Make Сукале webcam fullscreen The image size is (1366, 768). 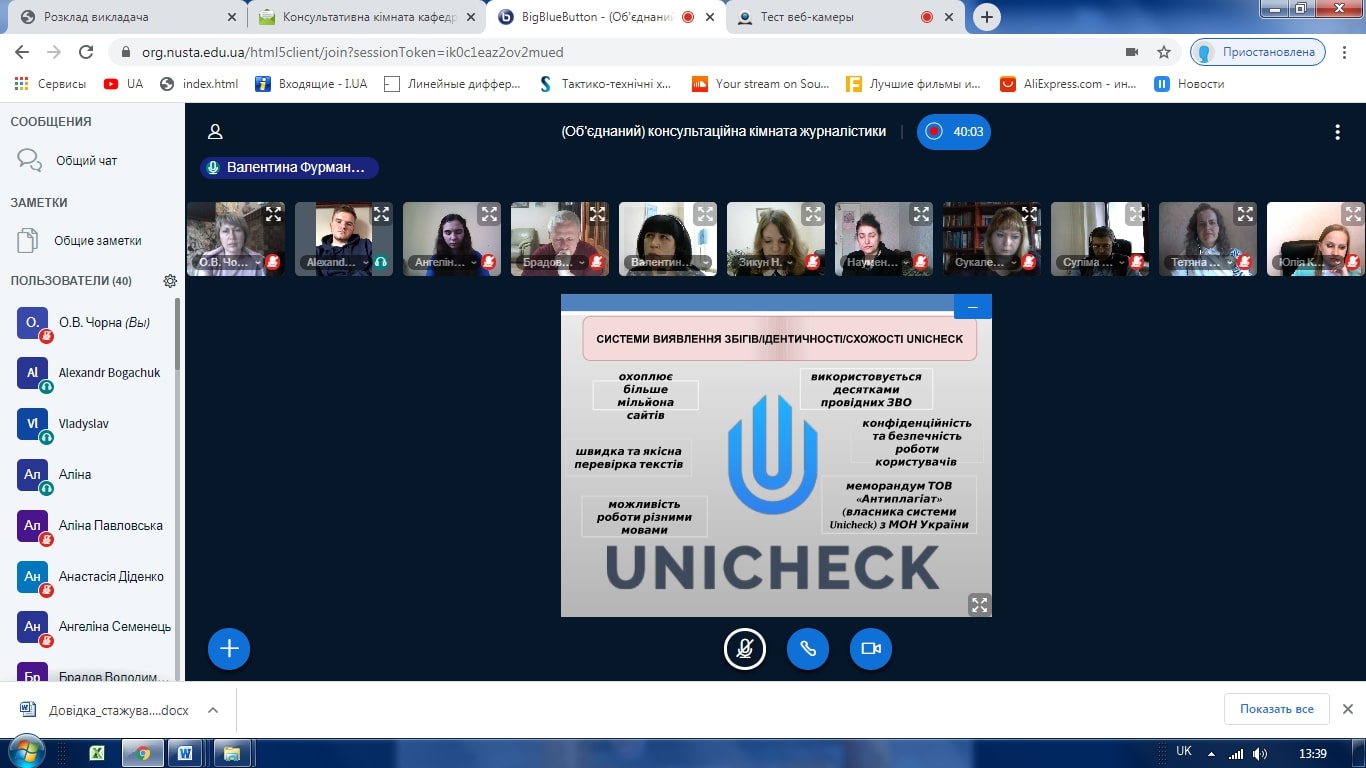pos(1029,213)
